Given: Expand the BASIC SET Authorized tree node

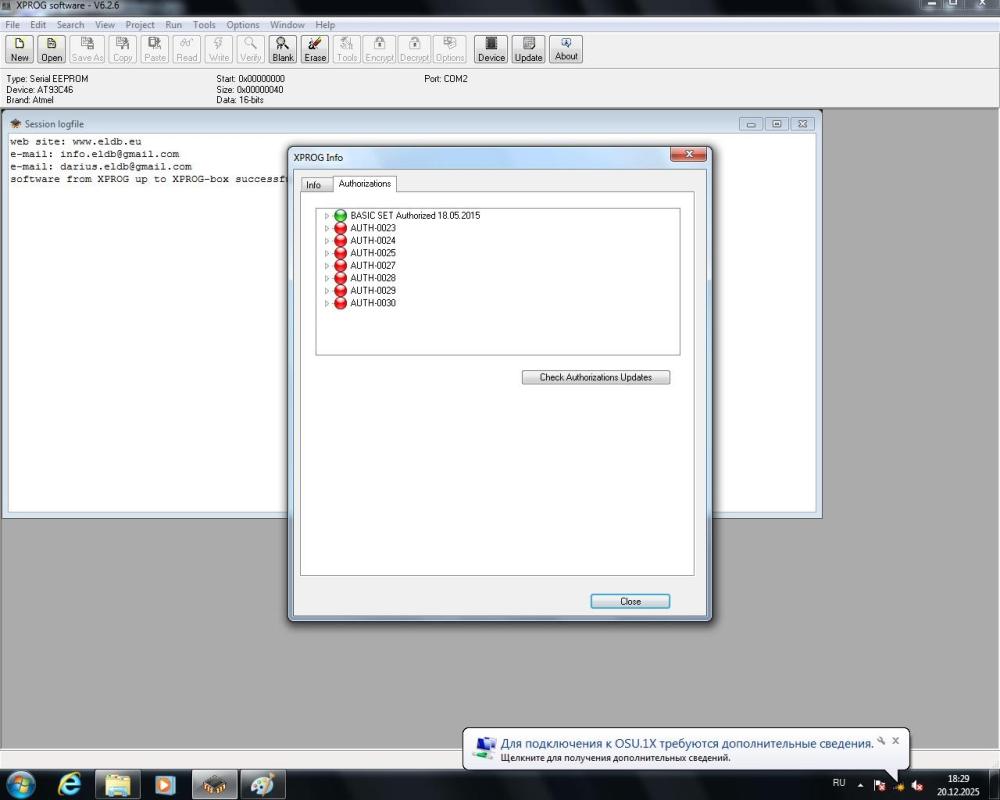Looking at the screenshot, I should coord(327,216).
